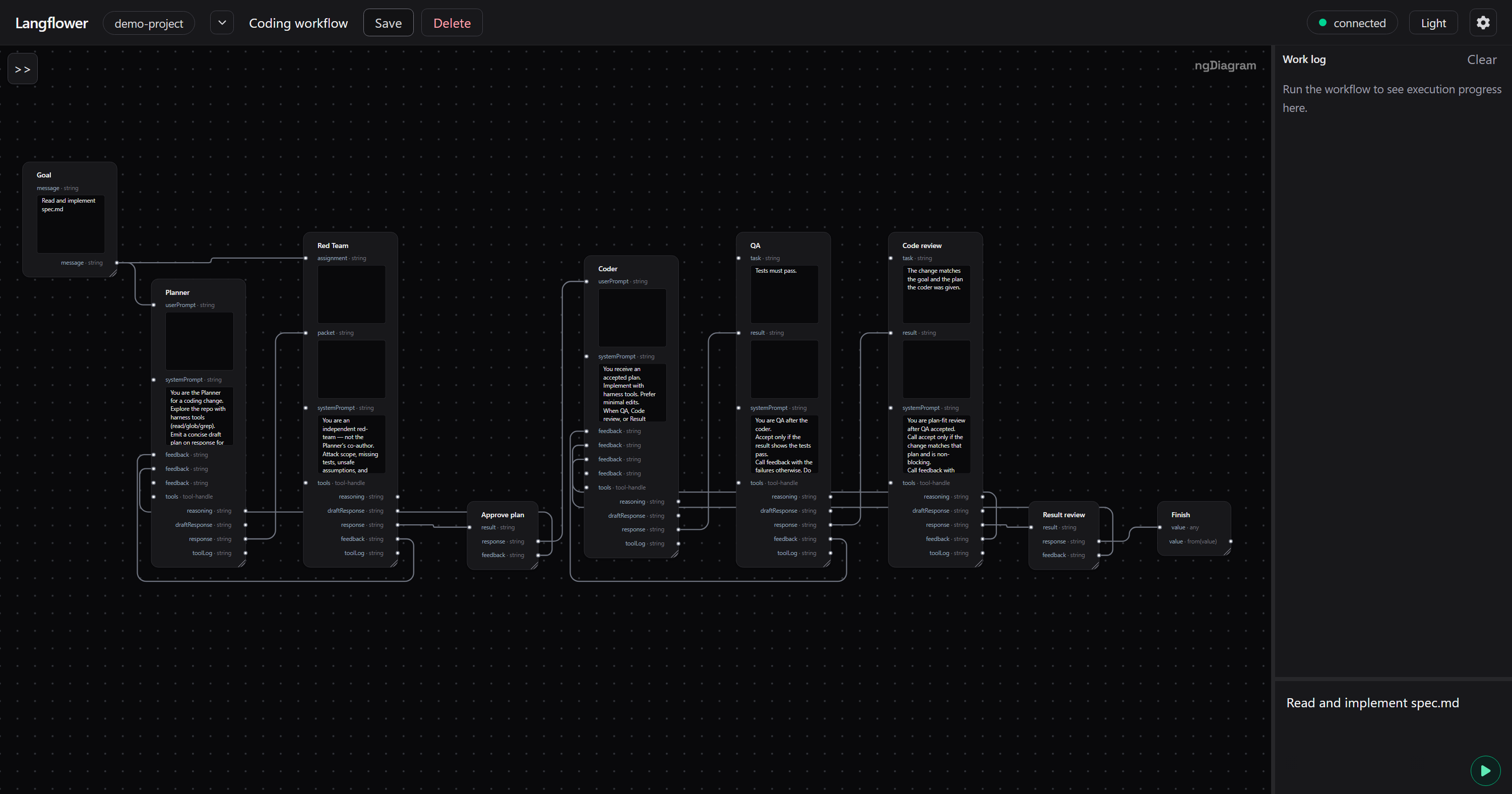1512x794 pixels.
Task: Click the Coder userPrompt text area
Action: (x=632, y=317)
